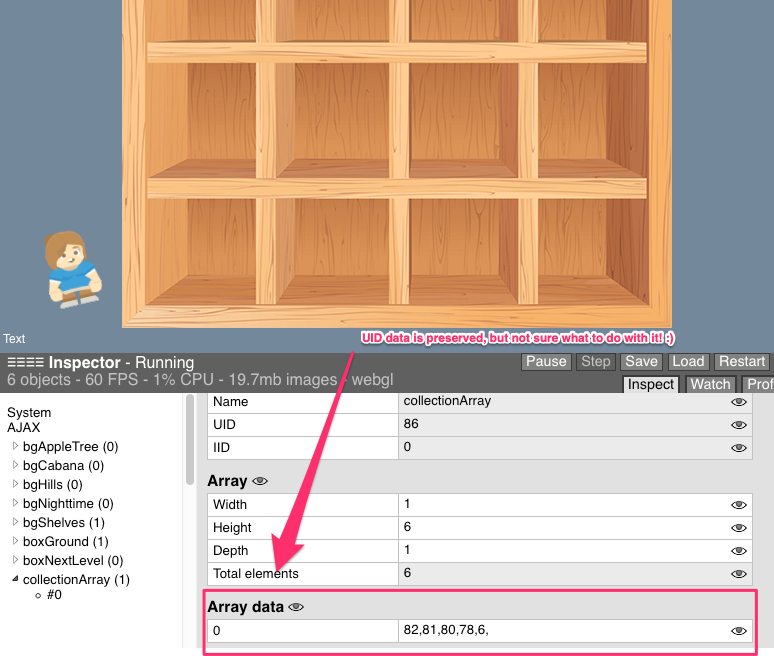Click the object list scrollbar
This screenshot has width=774, height=656.
click(190, 439)
